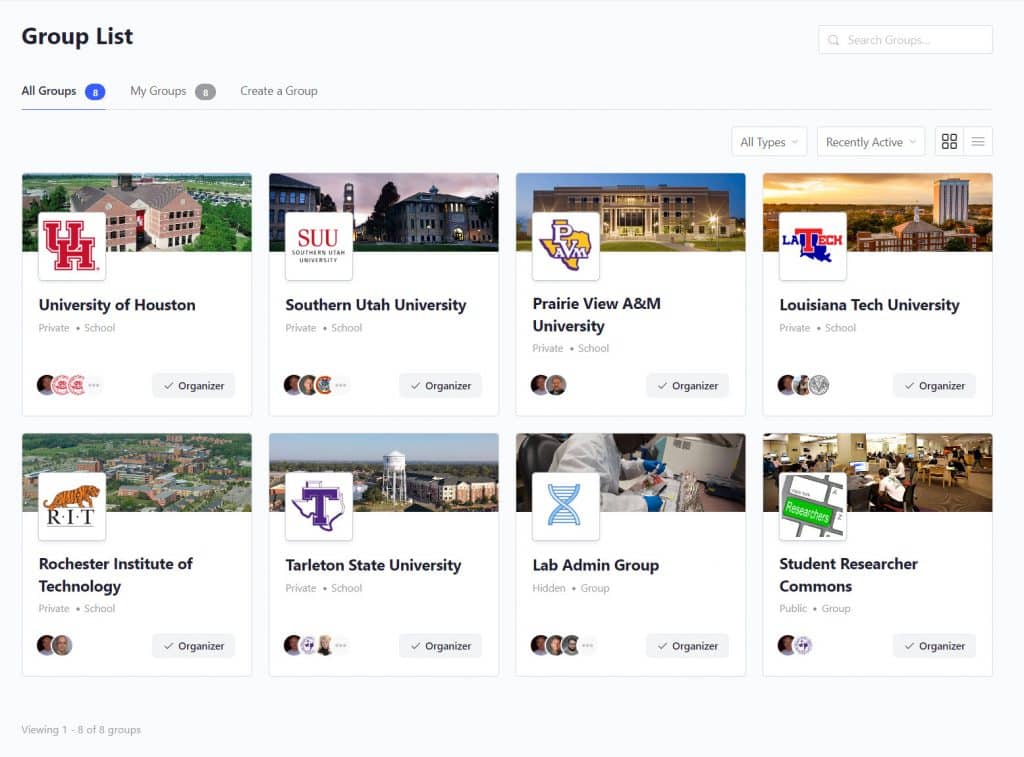This screenshot has height=757, width=1024.
Task: Click the search magnifier icon
Action: coord(833,40)
